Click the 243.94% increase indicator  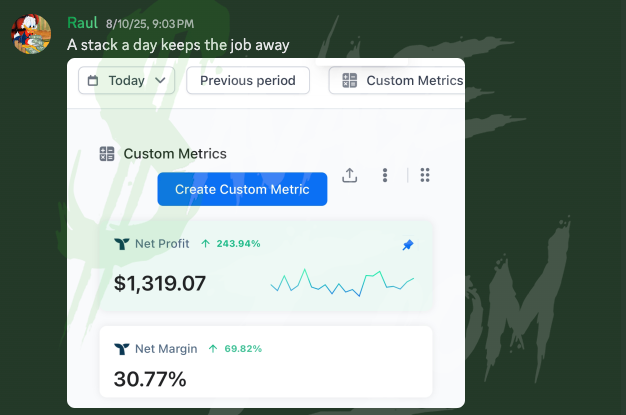(231, 243)
